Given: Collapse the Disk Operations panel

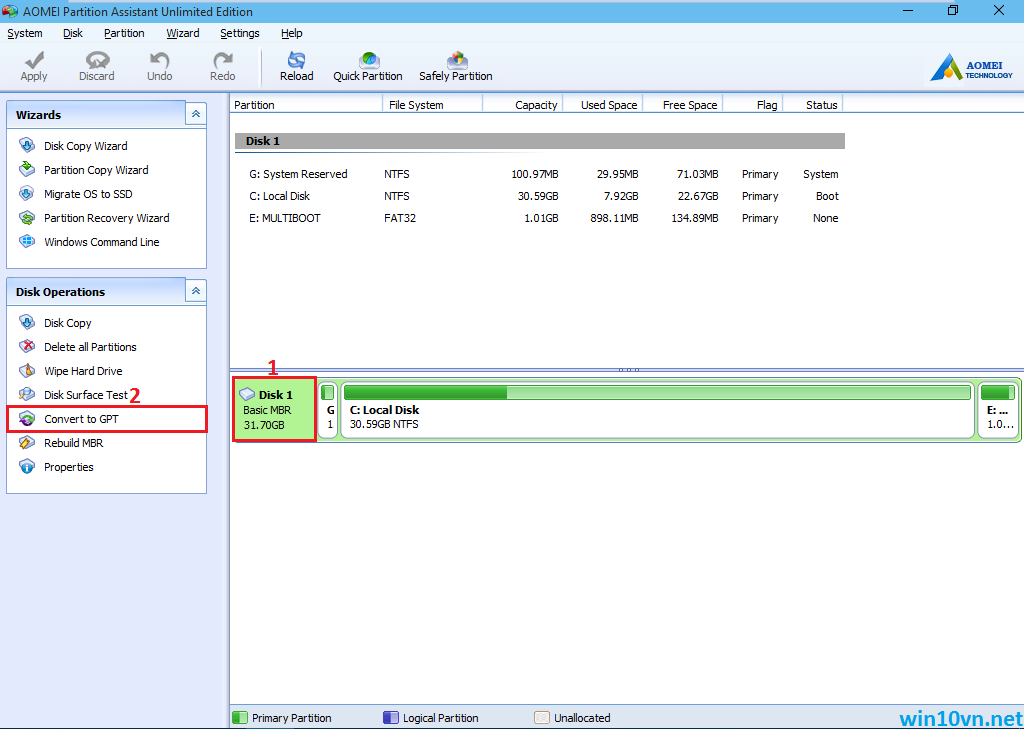Looking at the screenshot, I should click(x=195, y=291).
